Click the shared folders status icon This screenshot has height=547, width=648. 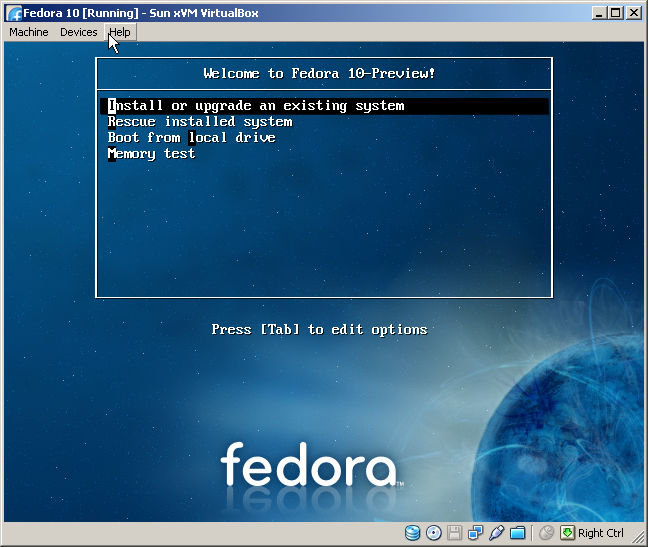517,533
